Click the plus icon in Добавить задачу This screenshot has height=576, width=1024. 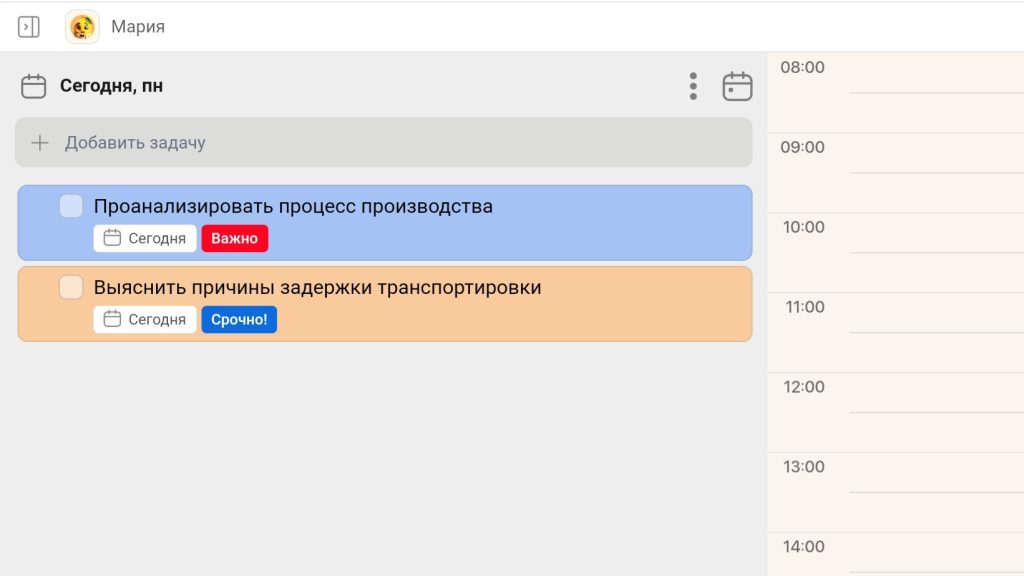40,142
